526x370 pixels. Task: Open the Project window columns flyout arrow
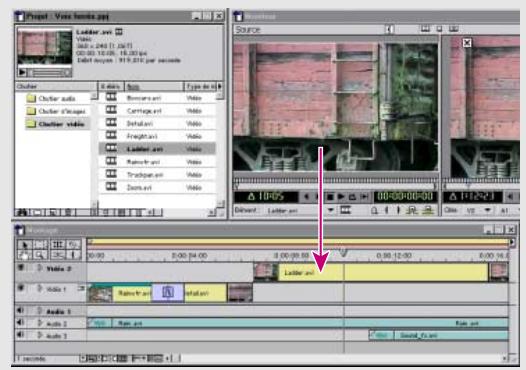click(220, 87)
